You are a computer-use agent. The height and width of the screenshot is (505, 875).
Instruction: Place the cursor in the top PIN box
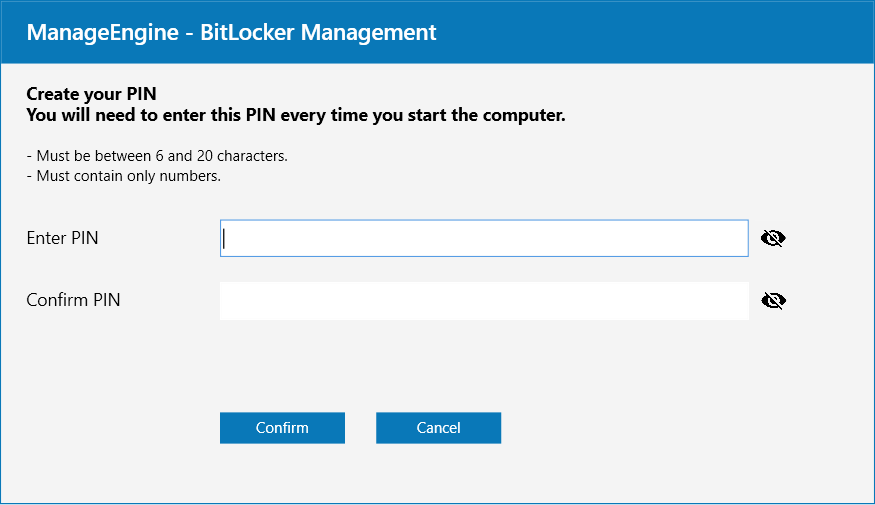[x=484, y=238]
